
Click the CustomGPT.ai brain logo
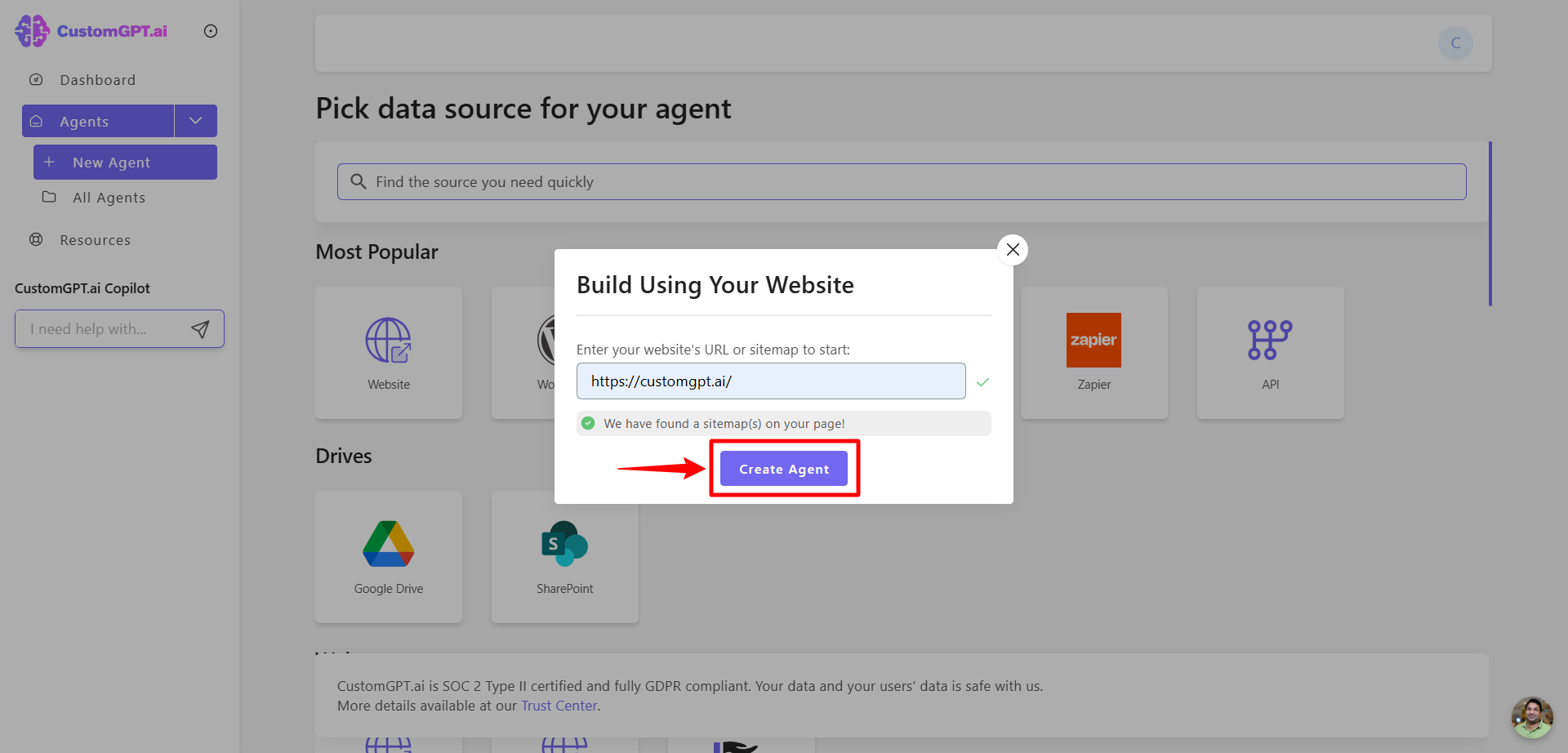32,31
